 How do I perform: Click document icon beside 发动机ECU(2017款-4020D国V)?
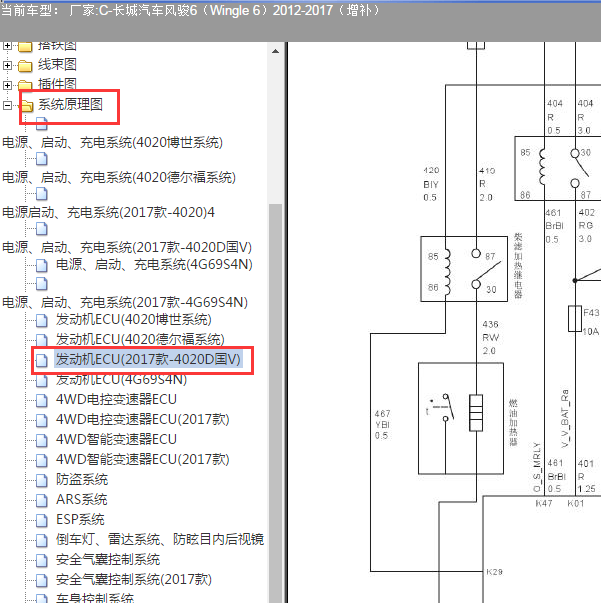(x=42, y=360)
